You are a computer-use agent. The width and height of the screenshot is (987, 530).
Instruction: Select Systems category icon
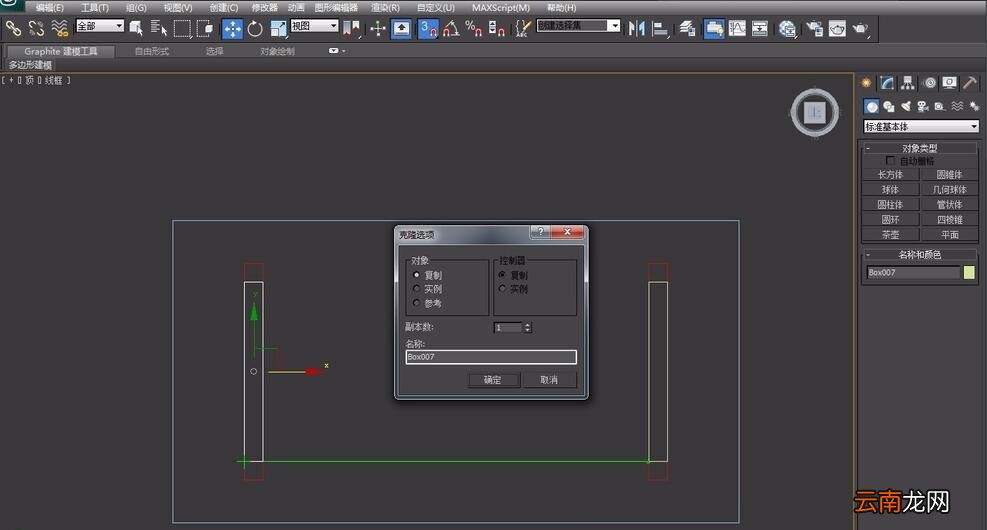[x=974, y=106]
